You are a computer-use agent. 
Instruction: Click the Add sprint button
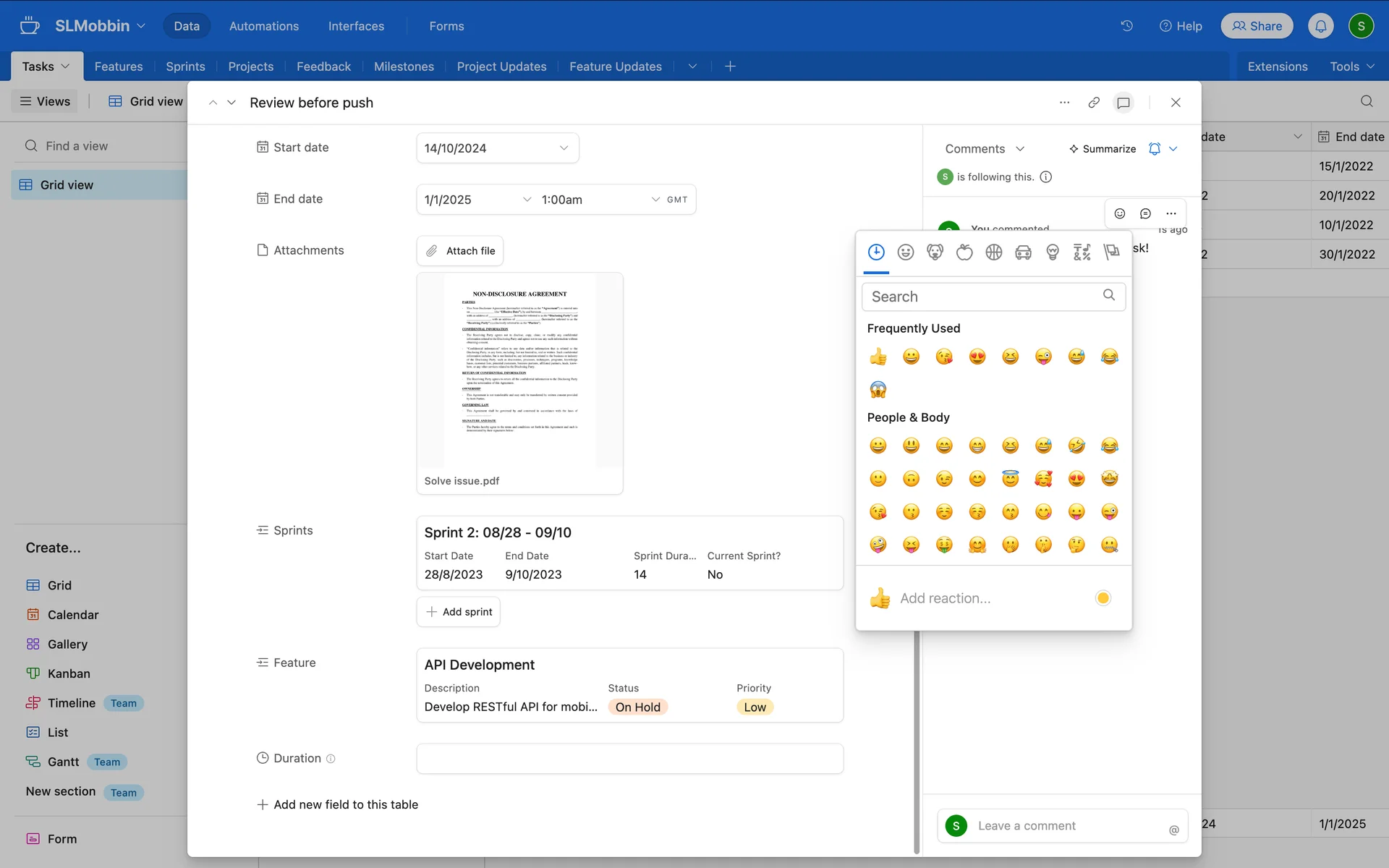point(459,612)
